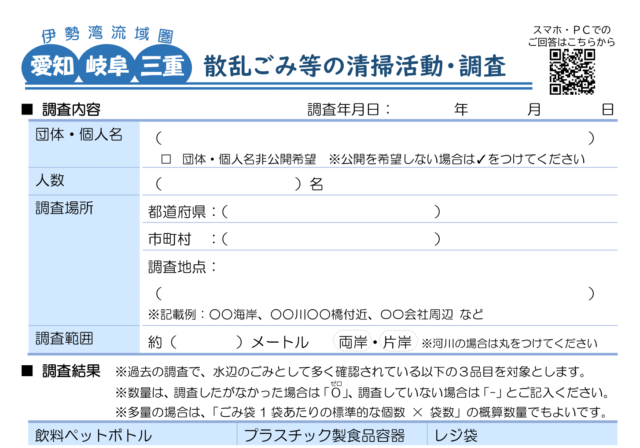This screenshot has height=448, width=640.
Task: Check the 団体・個人名非公開希望 checkbox
Action: 166,159
